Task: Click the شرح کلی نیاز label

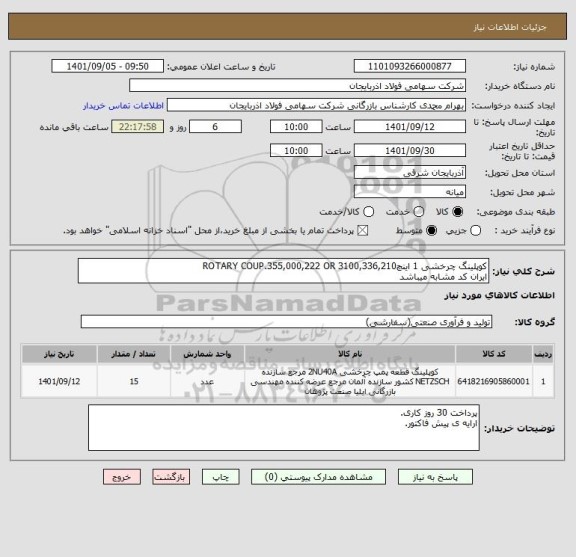Action: (523, 272)
